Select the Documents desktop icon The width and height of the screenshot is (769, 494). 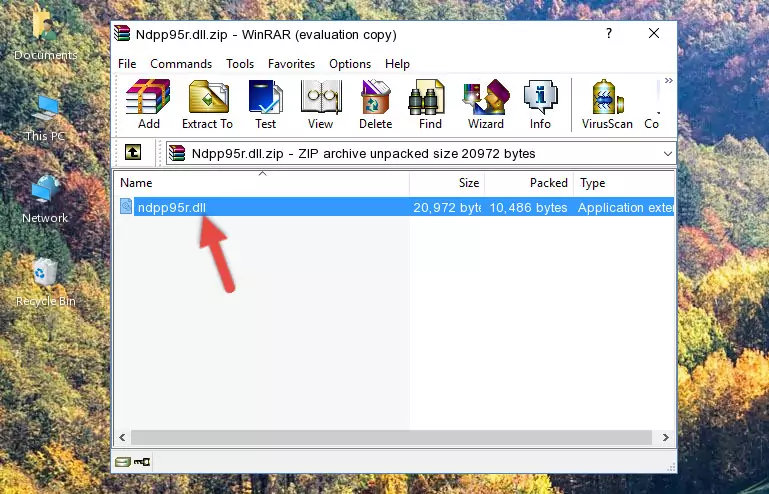[x=45, y=34]
